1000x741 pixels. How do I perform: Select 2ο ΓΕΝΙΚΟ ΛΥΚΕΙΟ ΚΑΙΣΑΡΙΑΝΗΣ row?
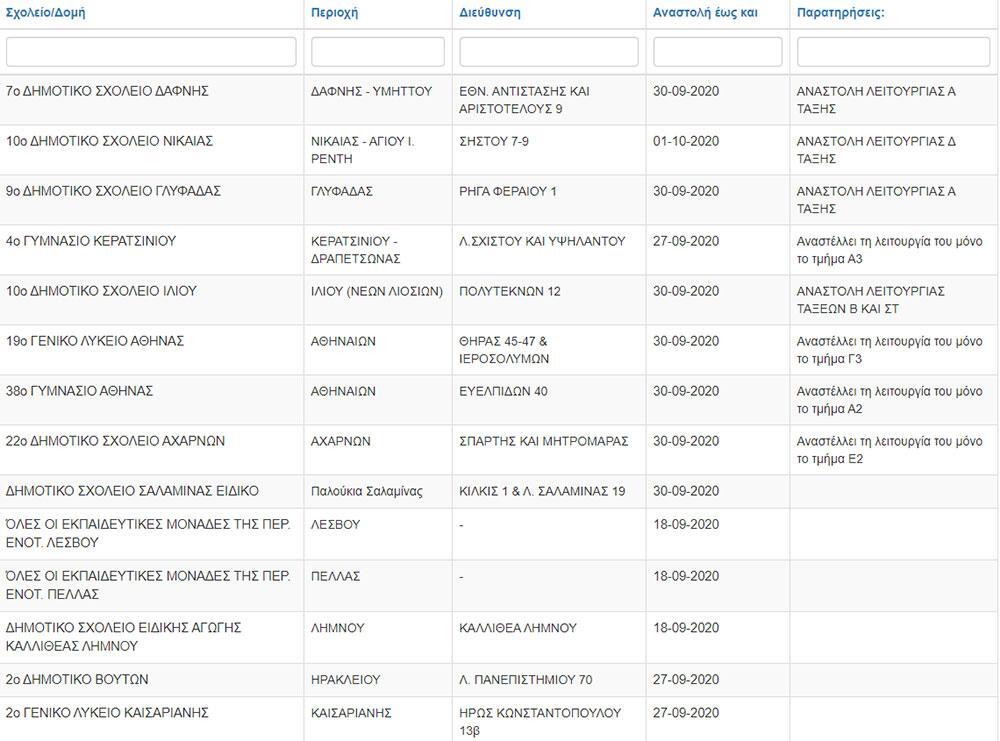(x=107, y=713)
